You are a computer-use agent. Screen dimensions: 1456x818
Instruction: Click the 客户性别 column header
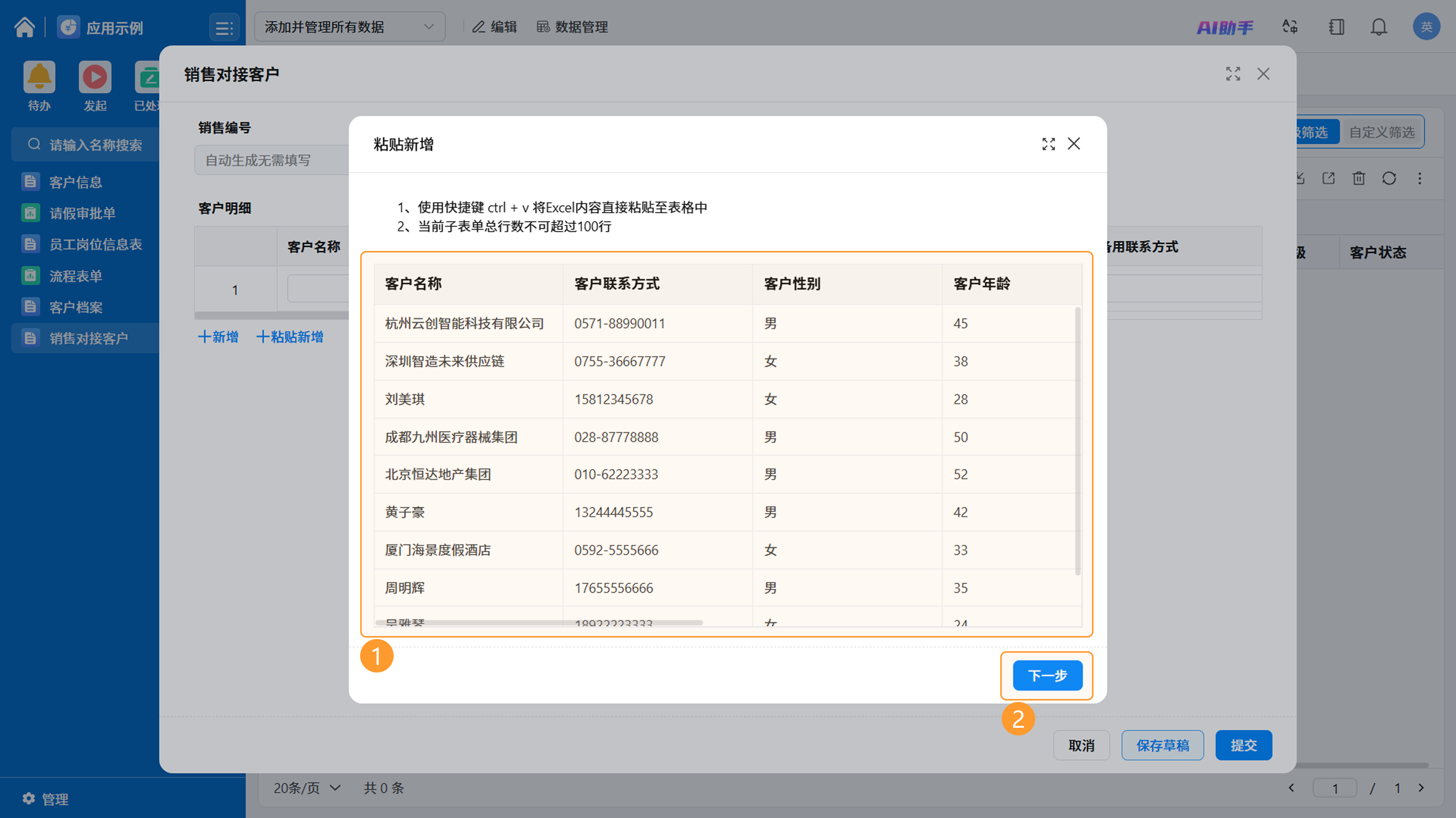847,284
